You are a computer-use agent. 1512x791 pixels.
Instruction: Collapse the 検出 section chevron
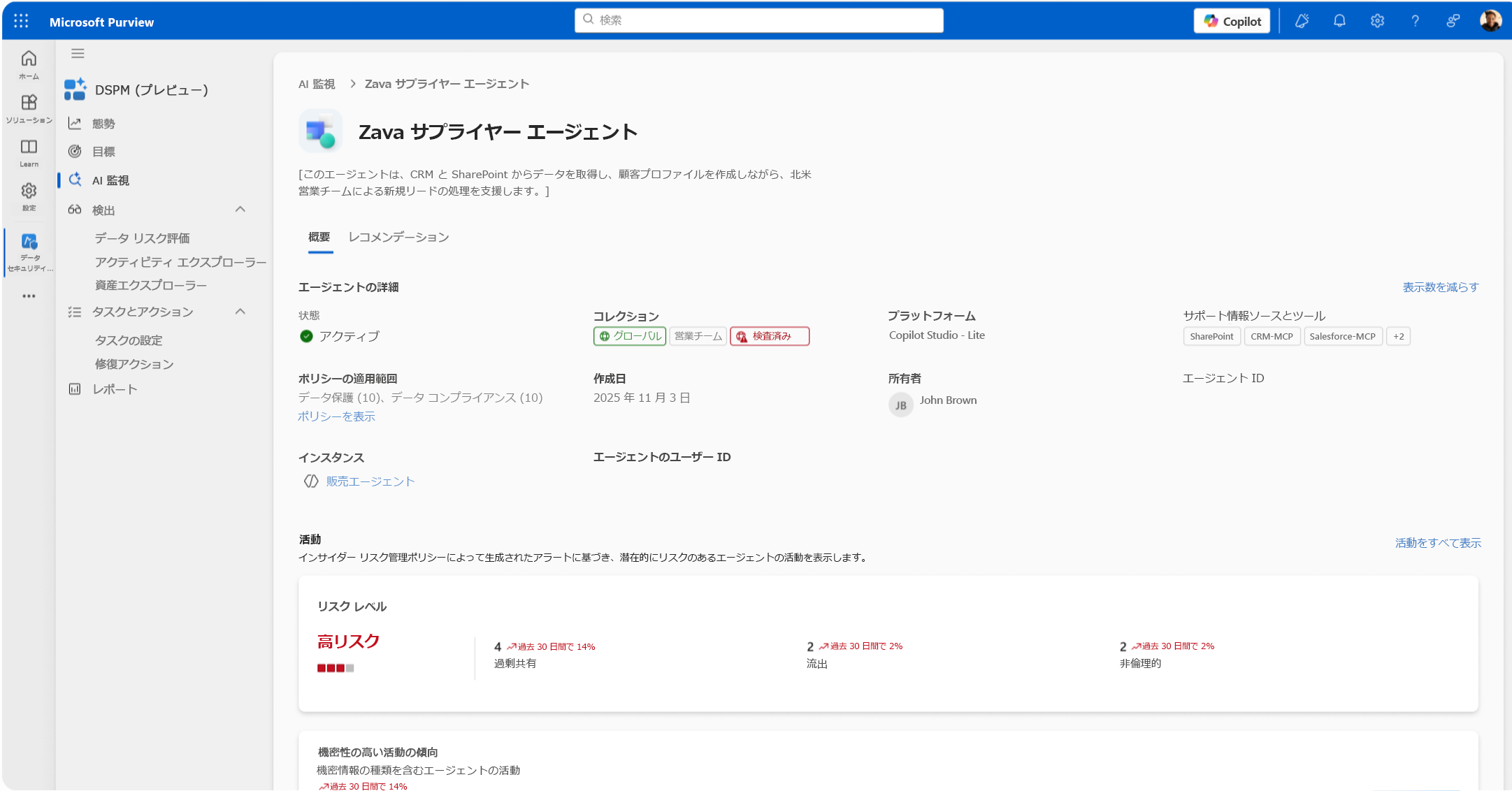[240, 210]
